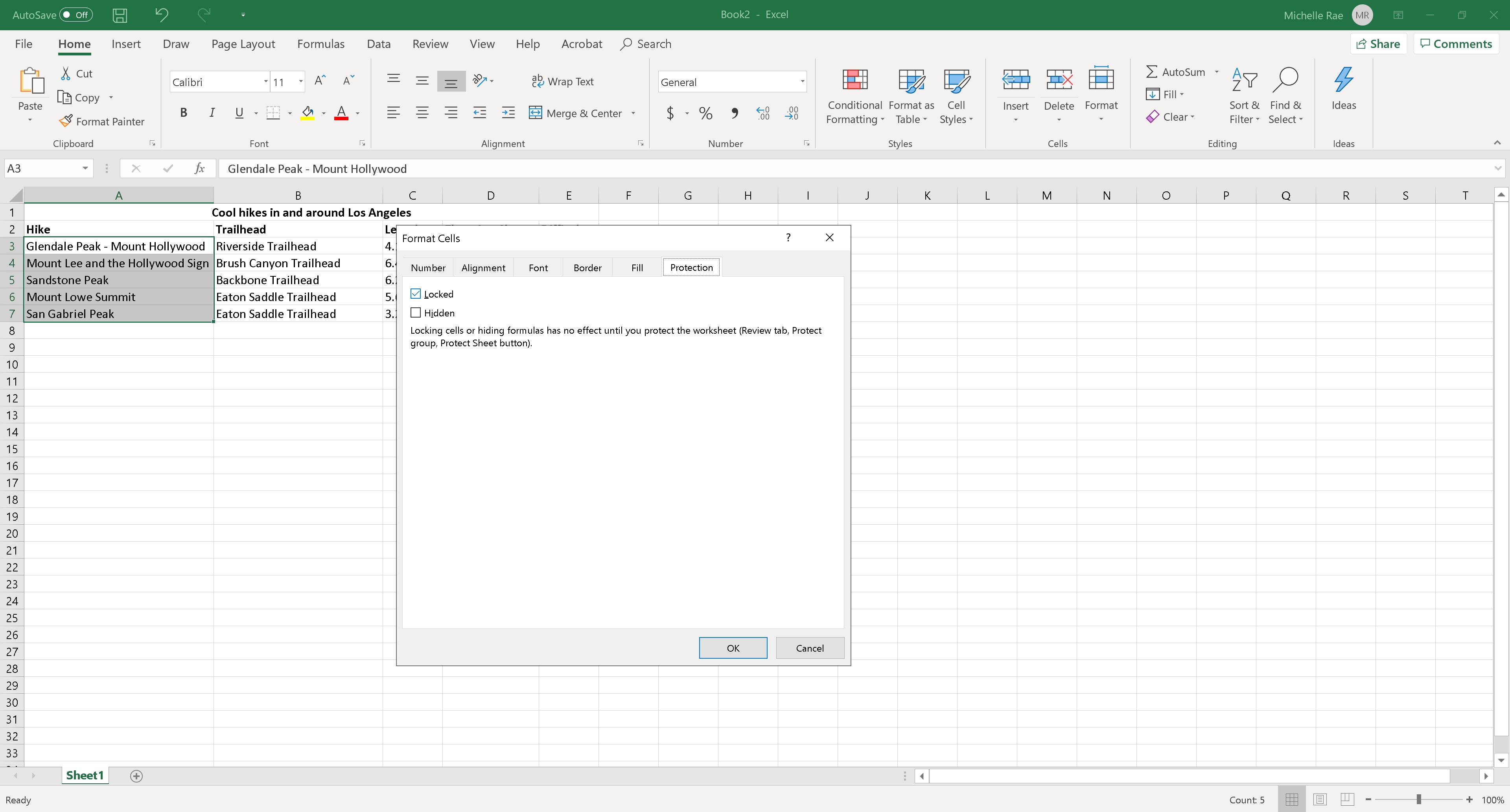Screen dimensions: 1510x812
Task: Enable the Hidden checkbox
Action: (416, 312)
